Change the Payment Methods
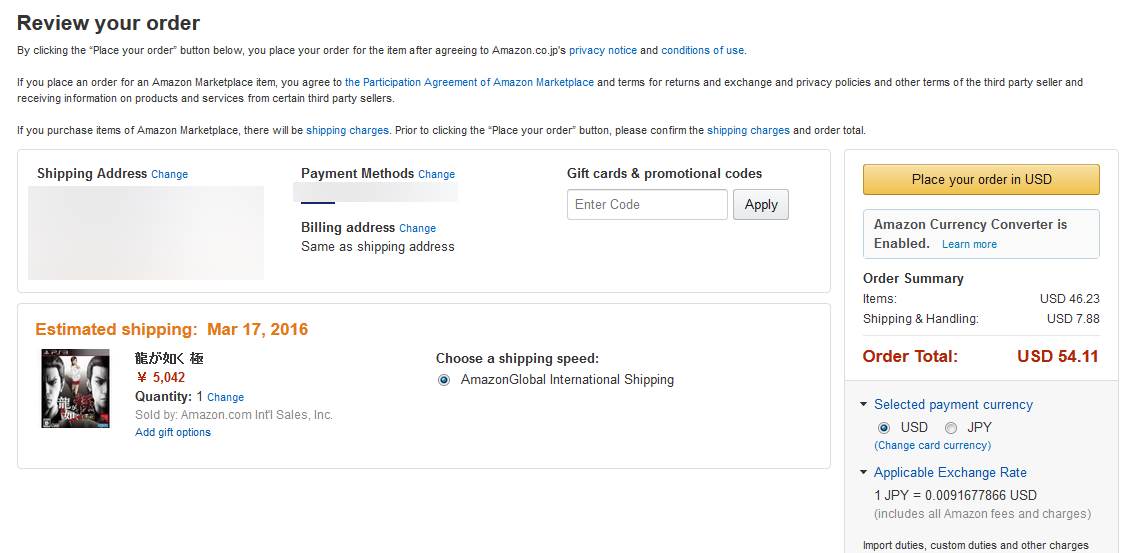 [436, 174]
